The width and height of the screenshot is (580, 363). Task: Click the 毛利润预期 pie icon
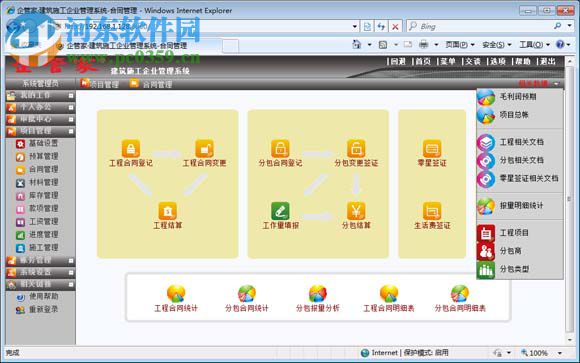click(x=486, y=97)
